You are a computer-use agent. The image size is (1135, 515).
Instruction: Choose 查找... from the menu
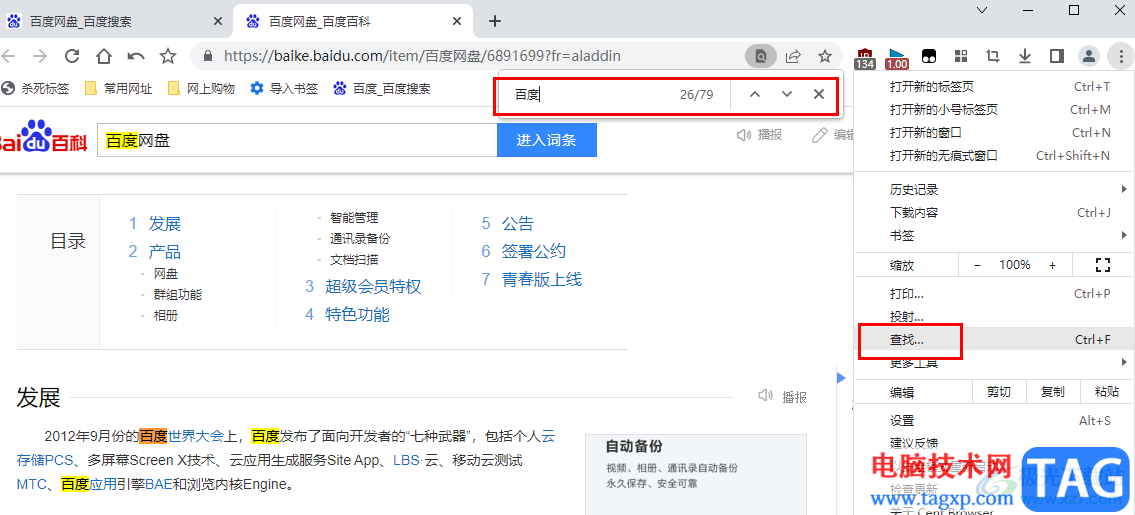click(992, 340)
